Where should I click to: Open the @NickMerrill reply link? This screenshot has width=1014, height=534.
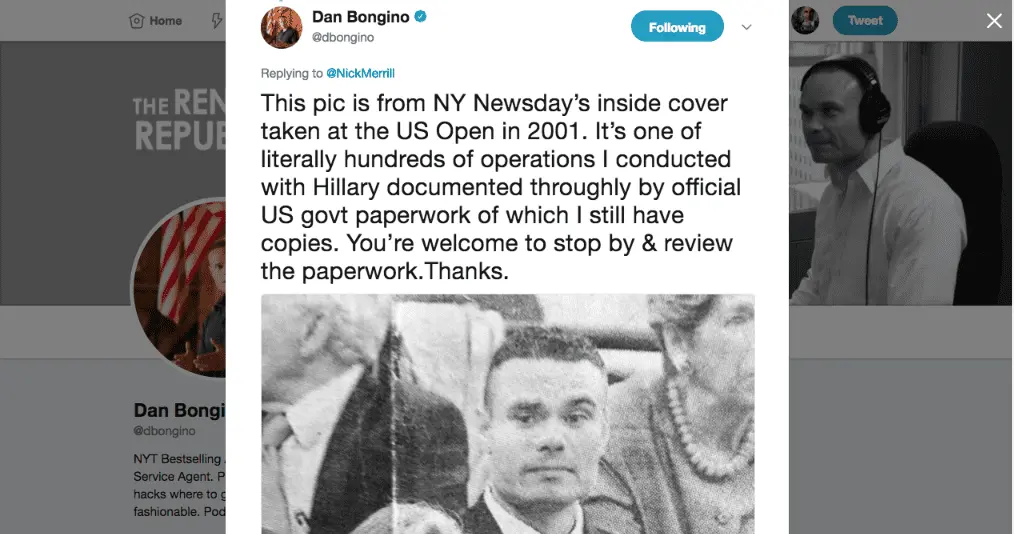coord(360,73)
